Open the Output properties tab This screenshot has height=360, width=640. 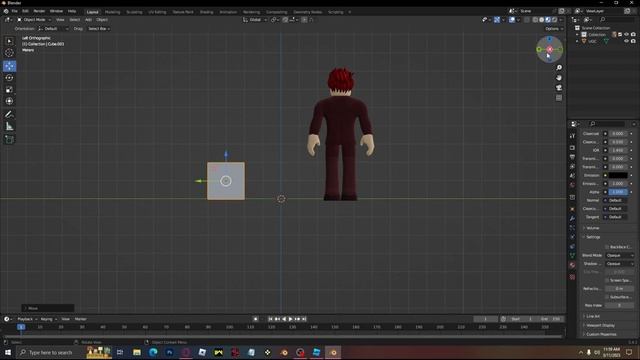point(572,157)
